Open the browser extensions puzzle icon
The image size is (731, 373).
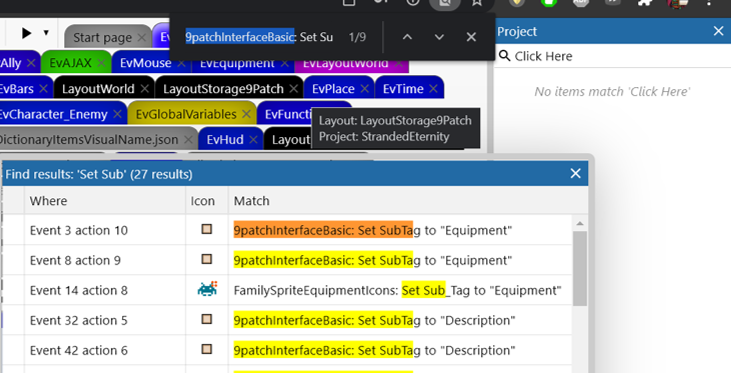pyautogui.click(x=644, y=3)
